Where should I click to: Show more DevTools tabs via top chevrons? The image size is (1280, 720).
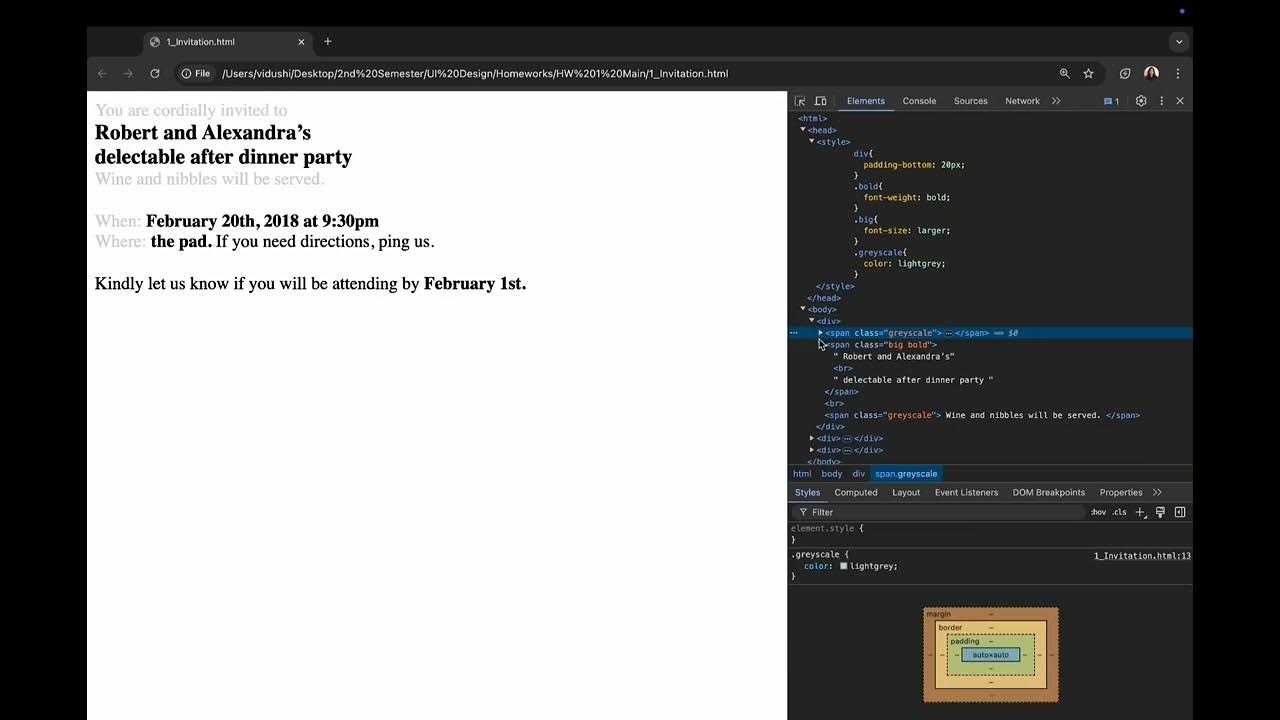(1056, 101)
